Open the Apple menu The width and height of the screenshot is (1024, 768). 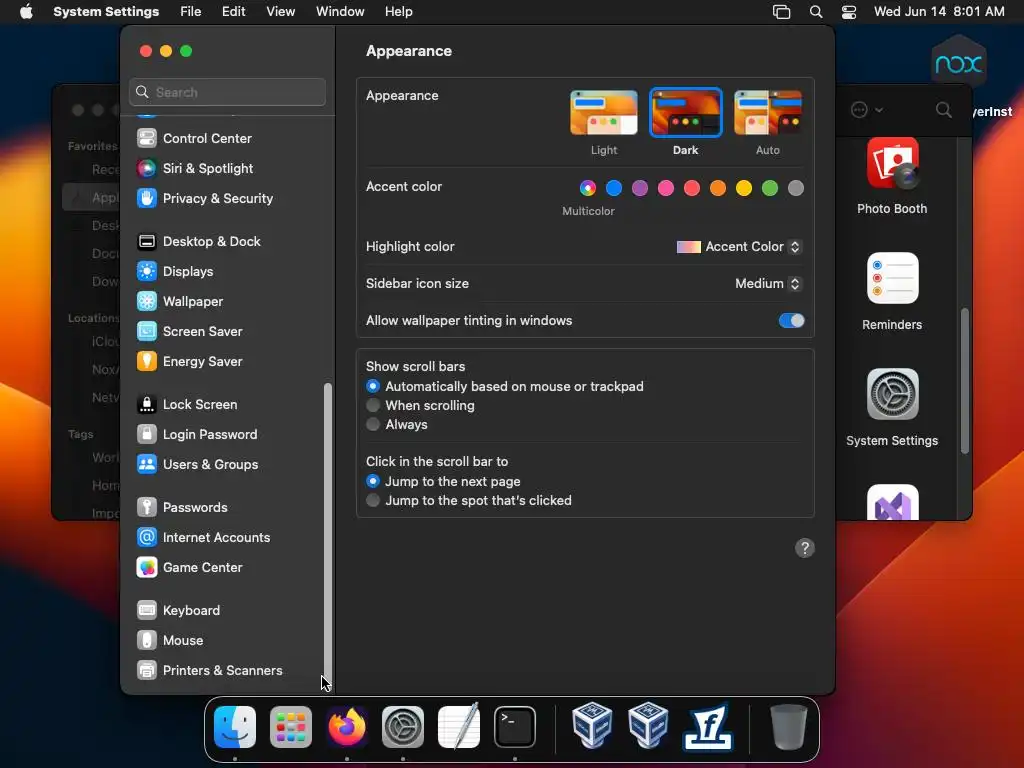[x=26, y=12]
